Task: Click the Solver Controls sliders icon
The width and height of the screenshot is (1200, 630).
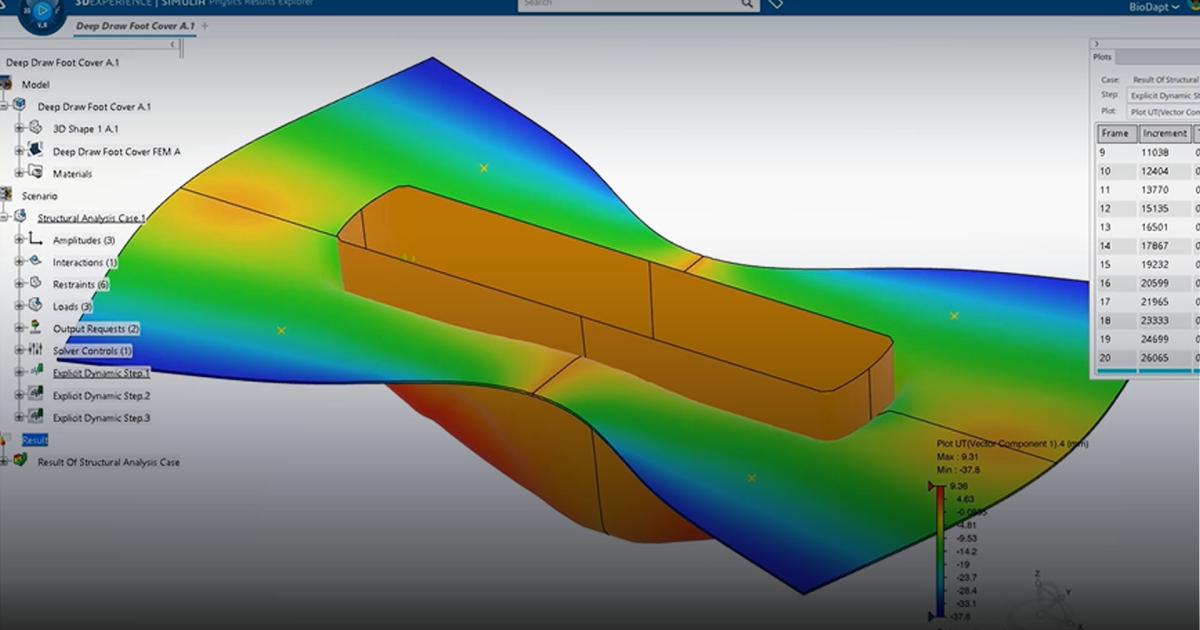Action: pos(36,350)
